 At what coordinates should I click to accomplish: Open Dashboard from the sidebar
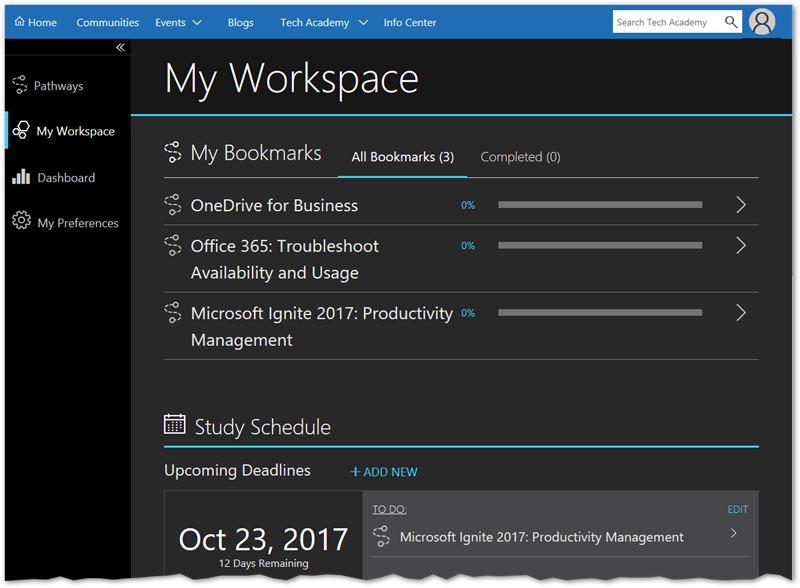pos(66,178)
